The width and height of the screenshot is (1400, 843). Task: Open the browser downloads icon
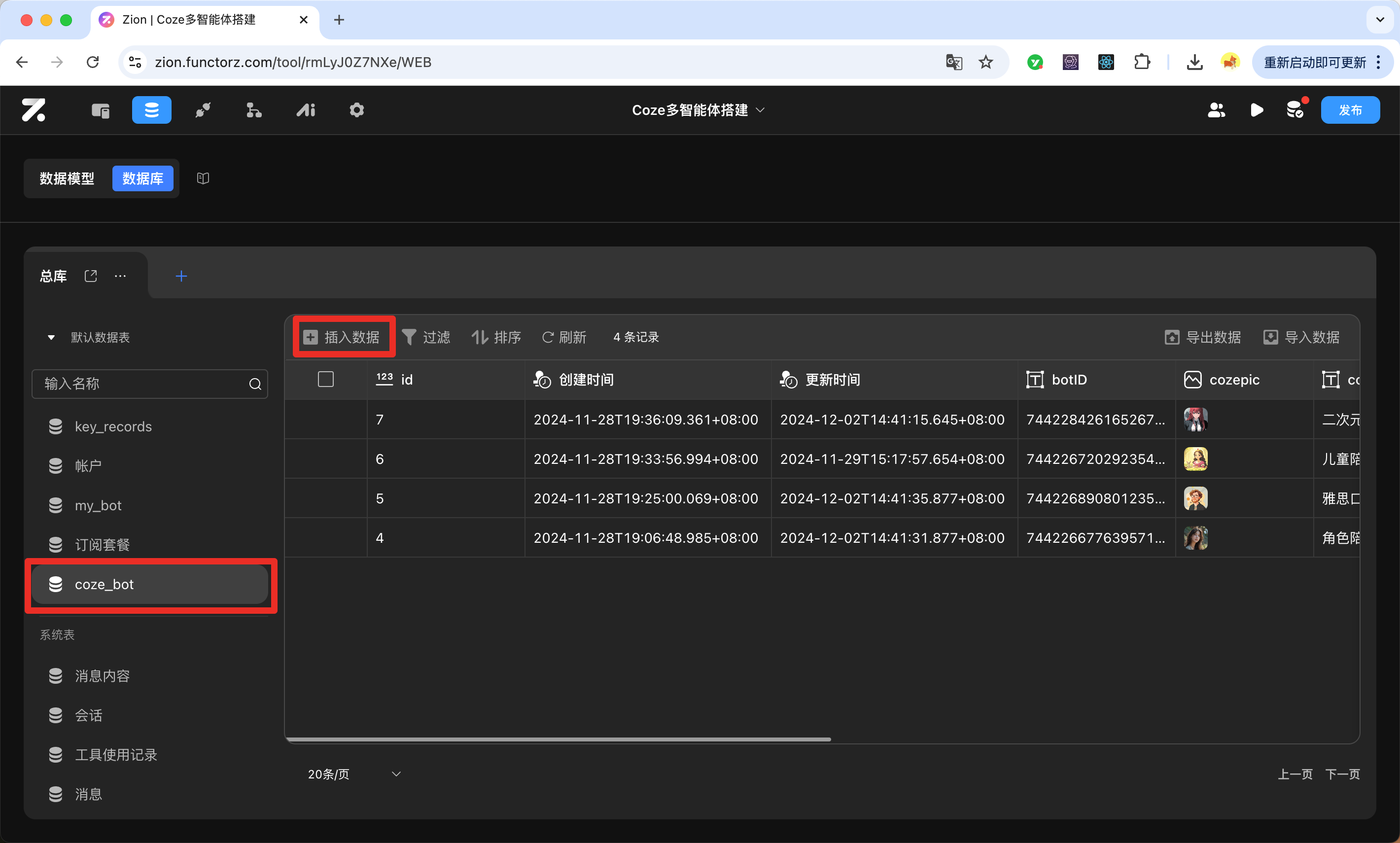point(1194,62)
